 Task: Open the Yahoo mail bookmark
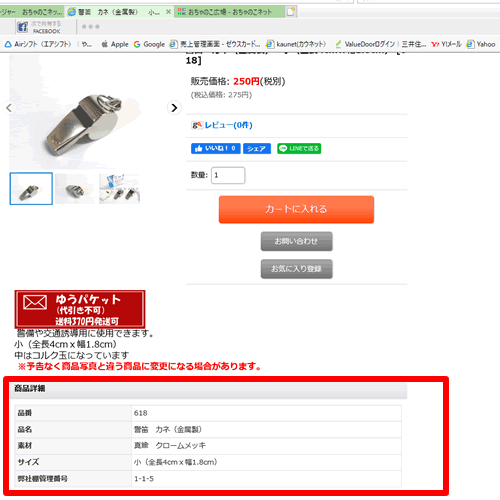[x=446, y=44]
